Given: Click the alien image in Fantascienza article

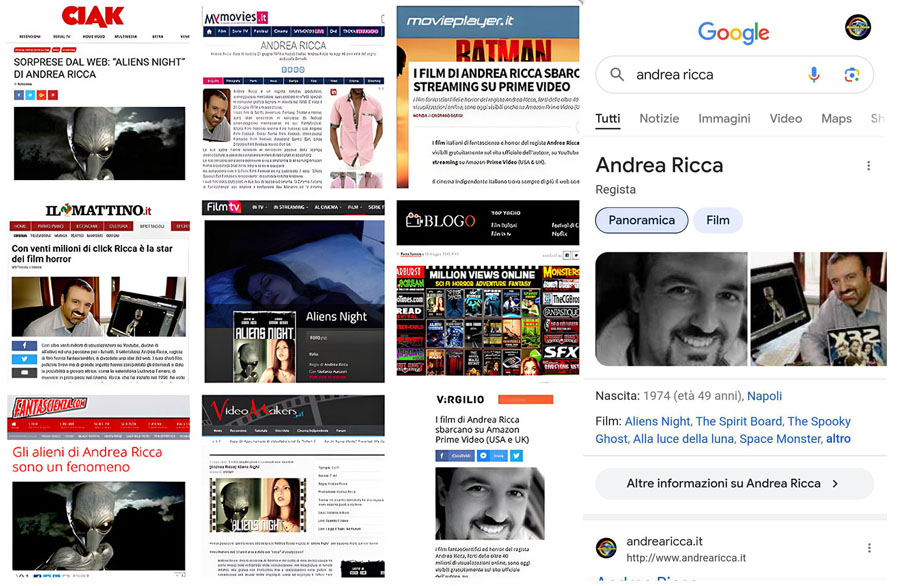Looking at the screenshot, I should [99, 526].
